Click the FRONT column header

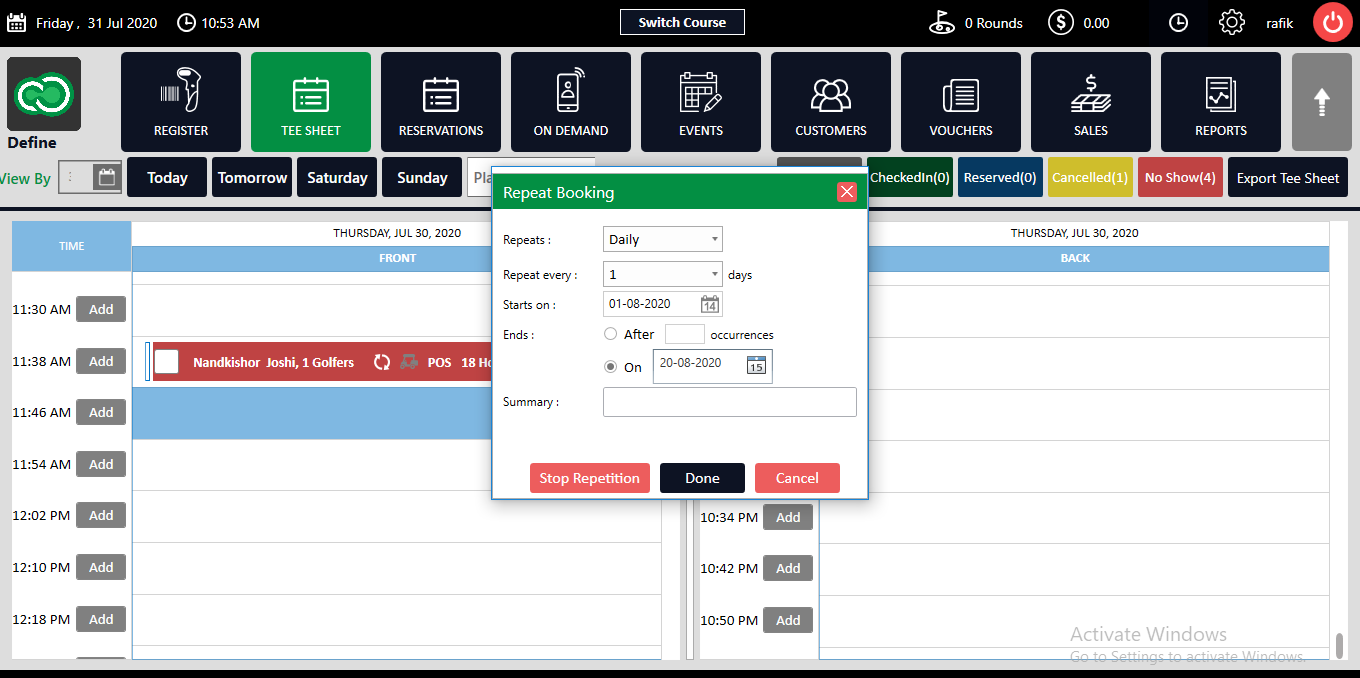(x=397, y=258)
